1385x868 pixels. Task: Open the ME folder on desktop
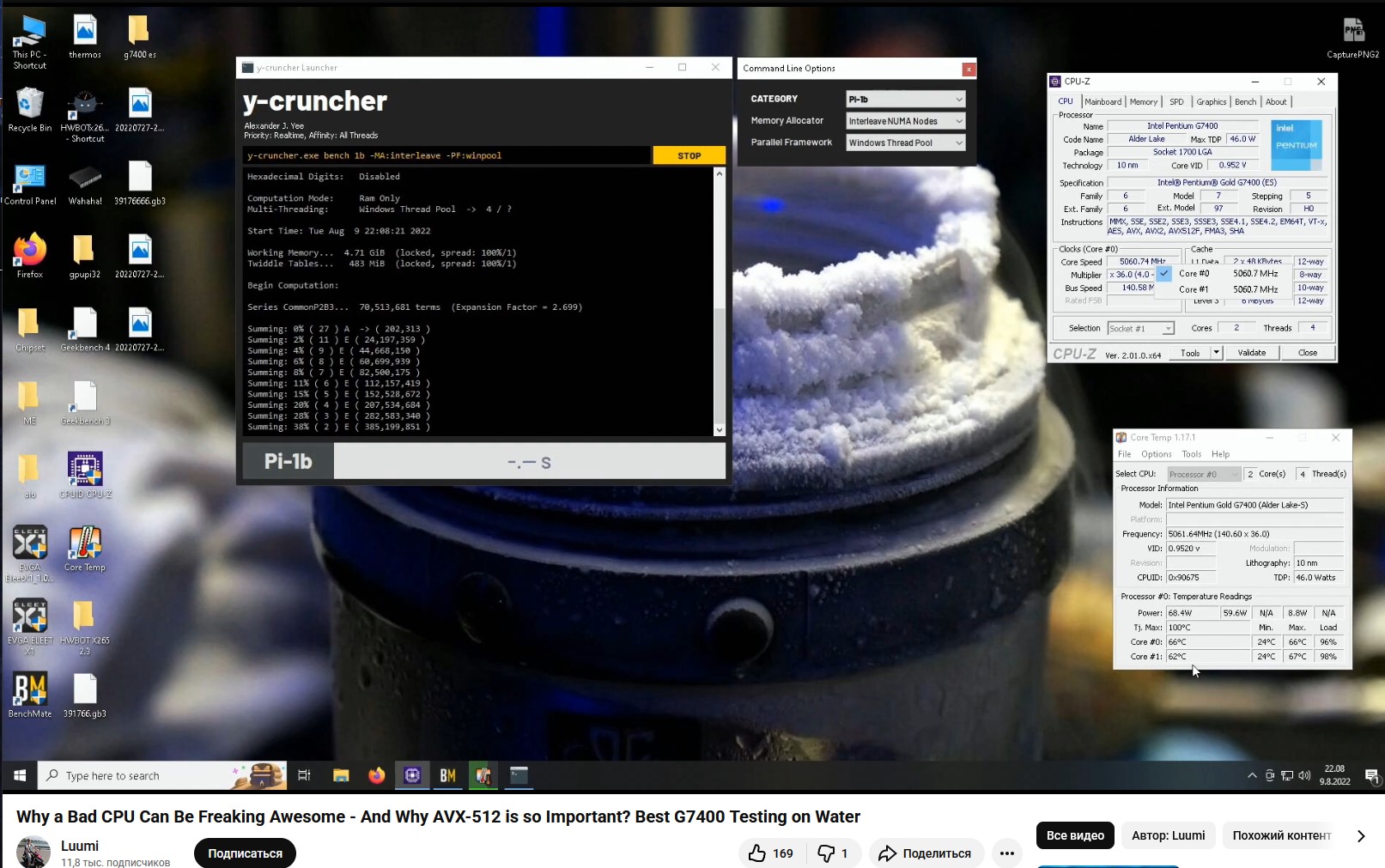pyautogui.click(x=30, y=403)
